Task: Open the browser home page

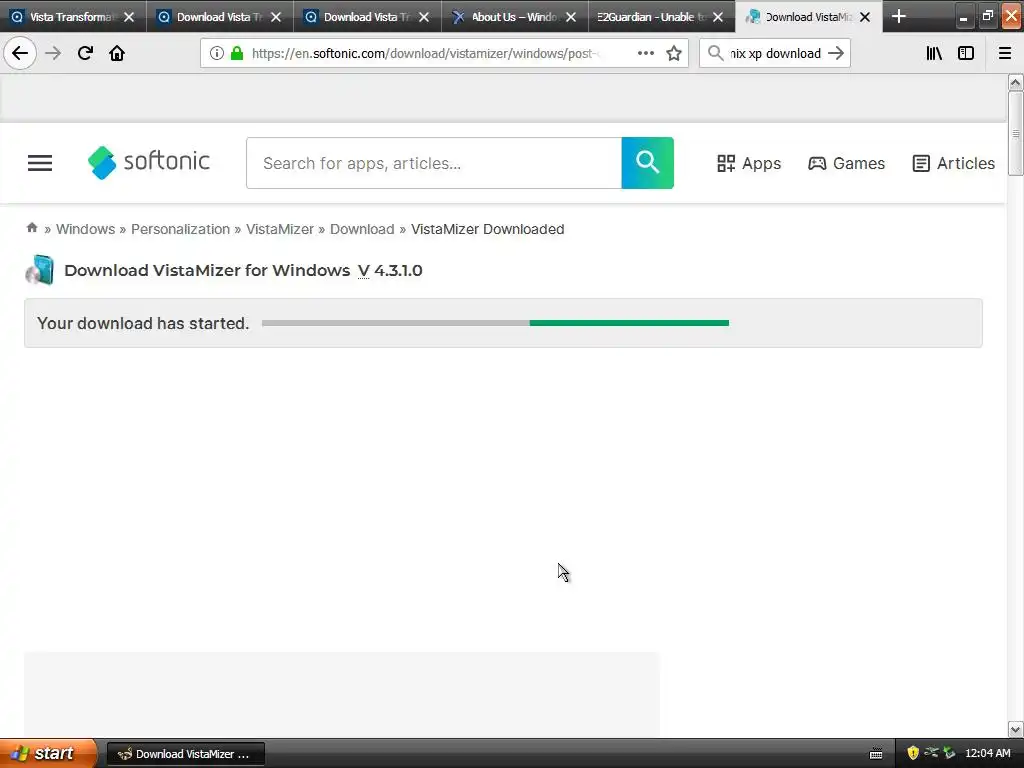Action: coord(117,53)
